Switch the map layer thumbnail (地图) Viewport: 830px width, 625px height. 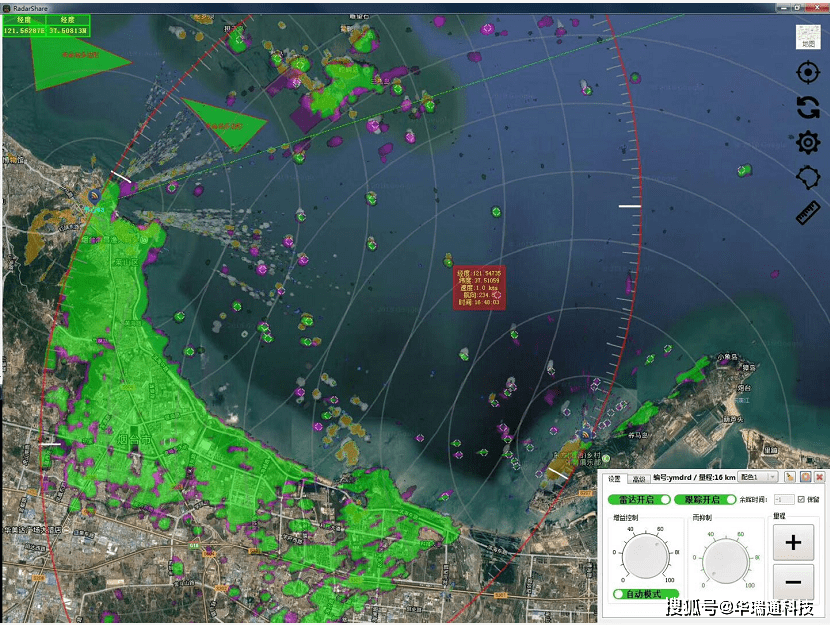(808, 37)
